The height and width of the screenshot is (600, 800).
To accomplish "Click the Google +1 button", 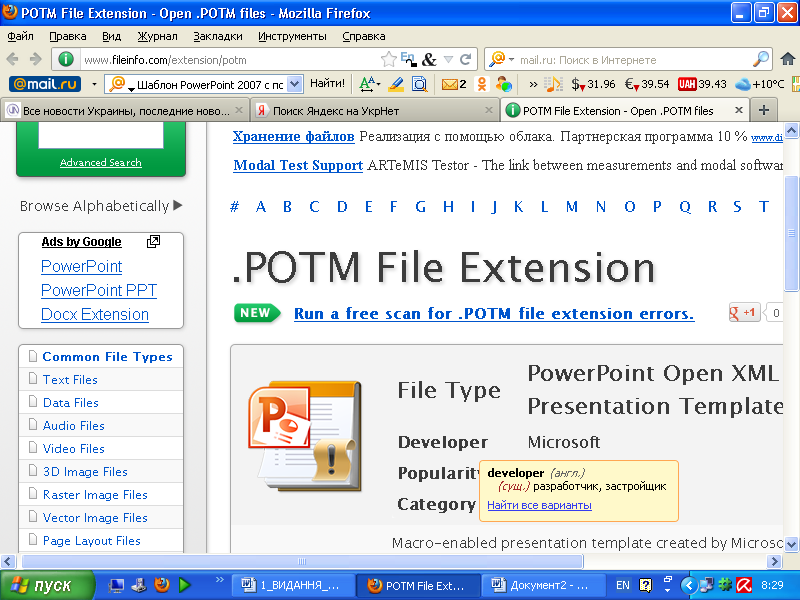I will pos(744,312).
